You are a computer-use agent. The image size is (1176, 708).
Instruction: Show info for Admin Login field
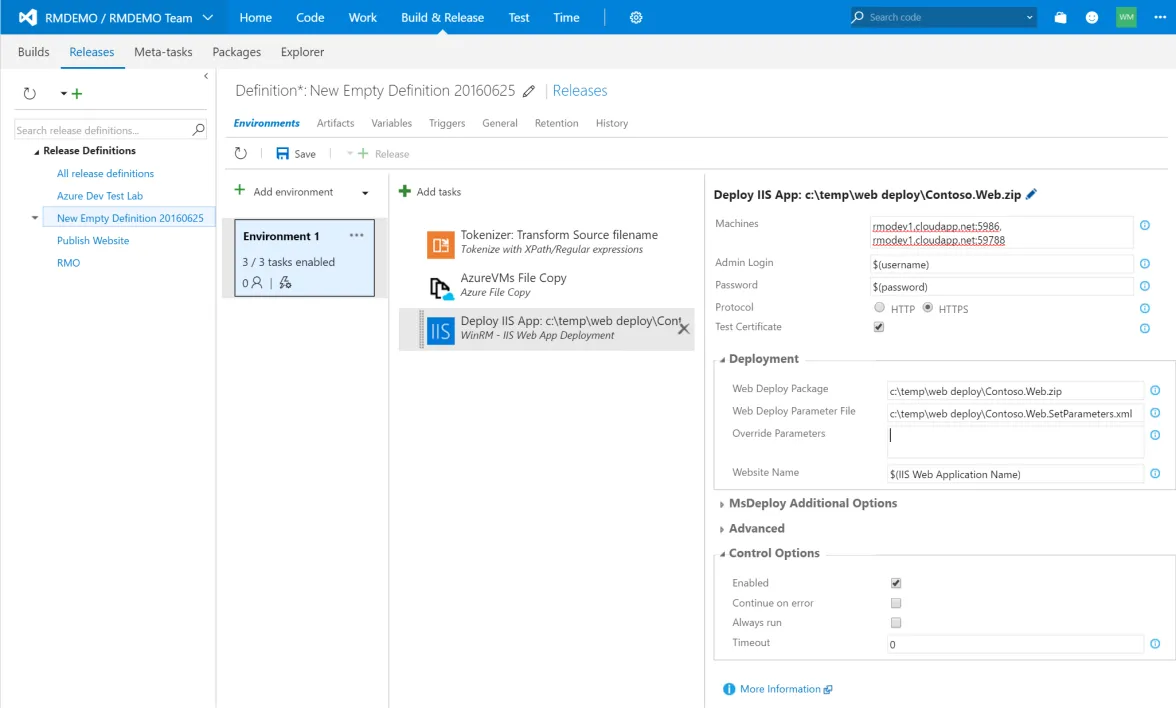1144,263
